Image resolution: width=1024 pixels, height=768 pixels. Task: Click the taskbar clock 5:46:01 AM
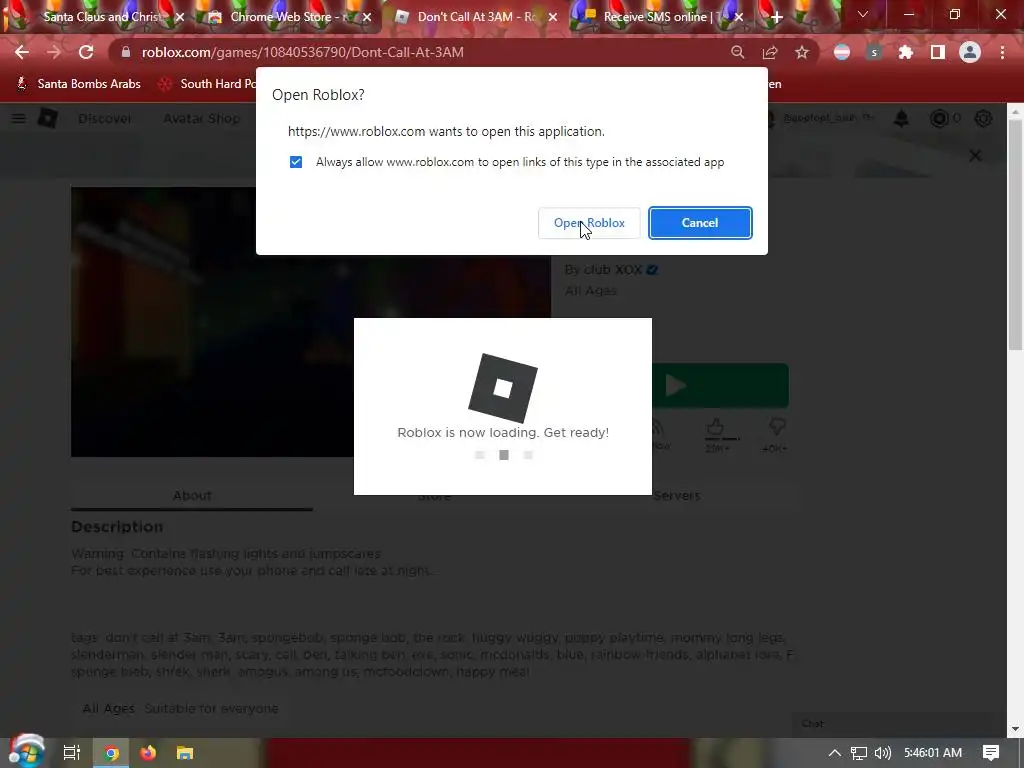933,753
